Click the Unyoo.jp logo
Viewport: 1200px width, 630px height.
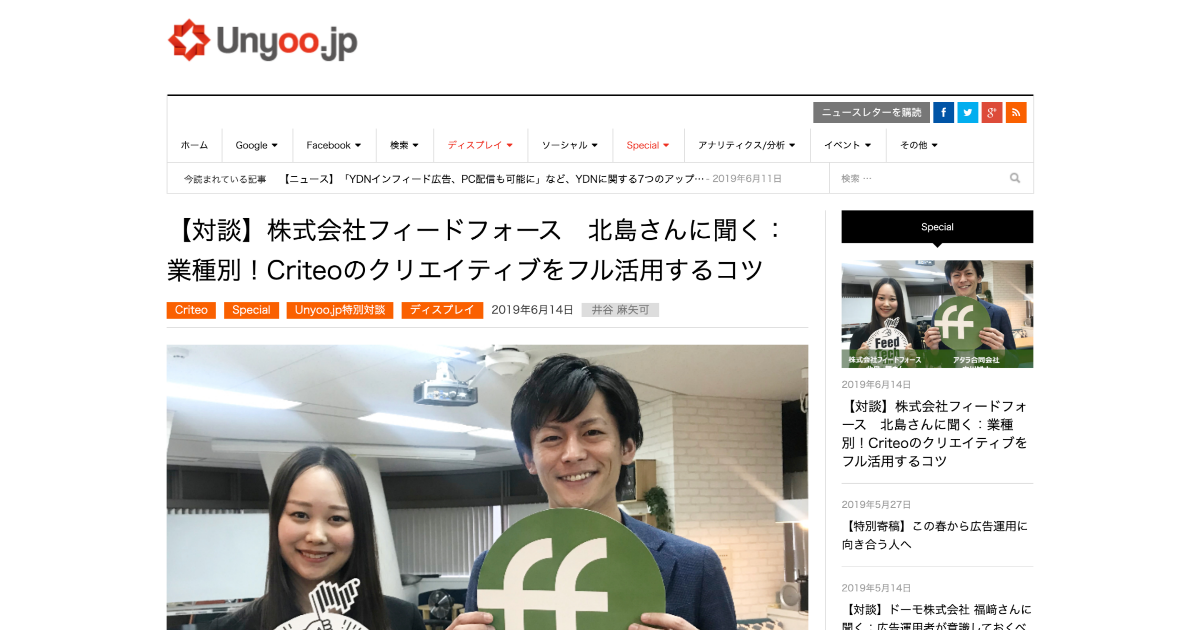[263, 41]
